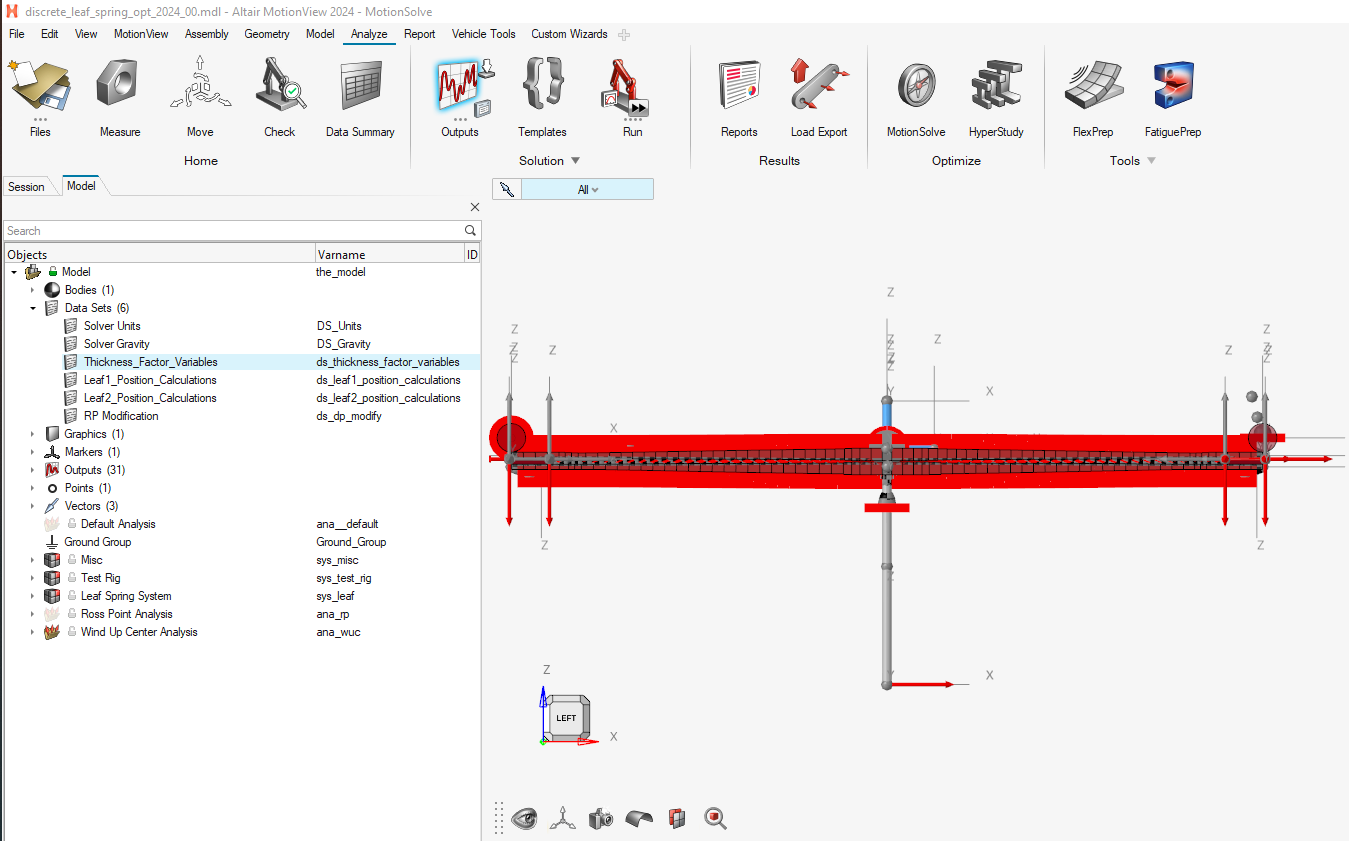The width and height of the screenshot is (1349, 841).
Task: Open the FlexPrep tool
Action: click(1093, 97)
